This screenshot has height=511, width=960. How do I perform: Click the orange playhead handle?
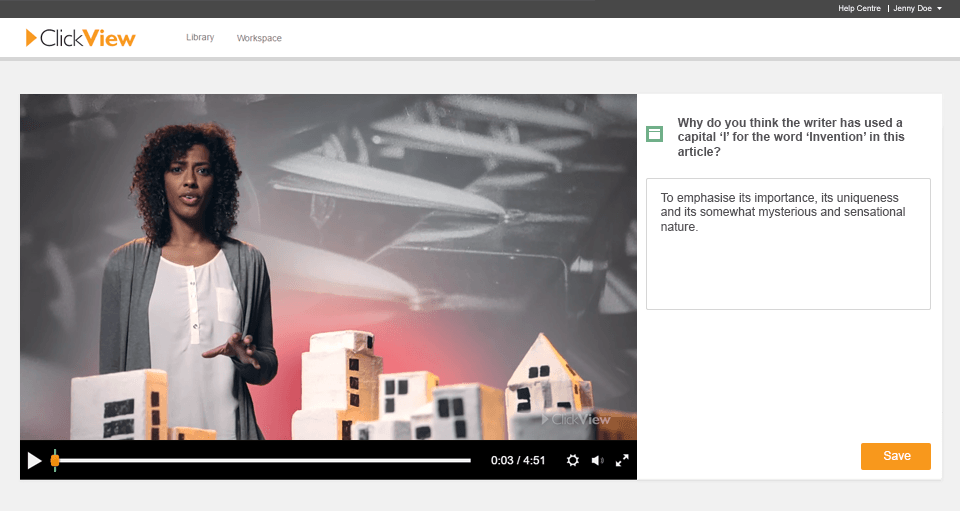pyautogui.click(x=55, y=460)
